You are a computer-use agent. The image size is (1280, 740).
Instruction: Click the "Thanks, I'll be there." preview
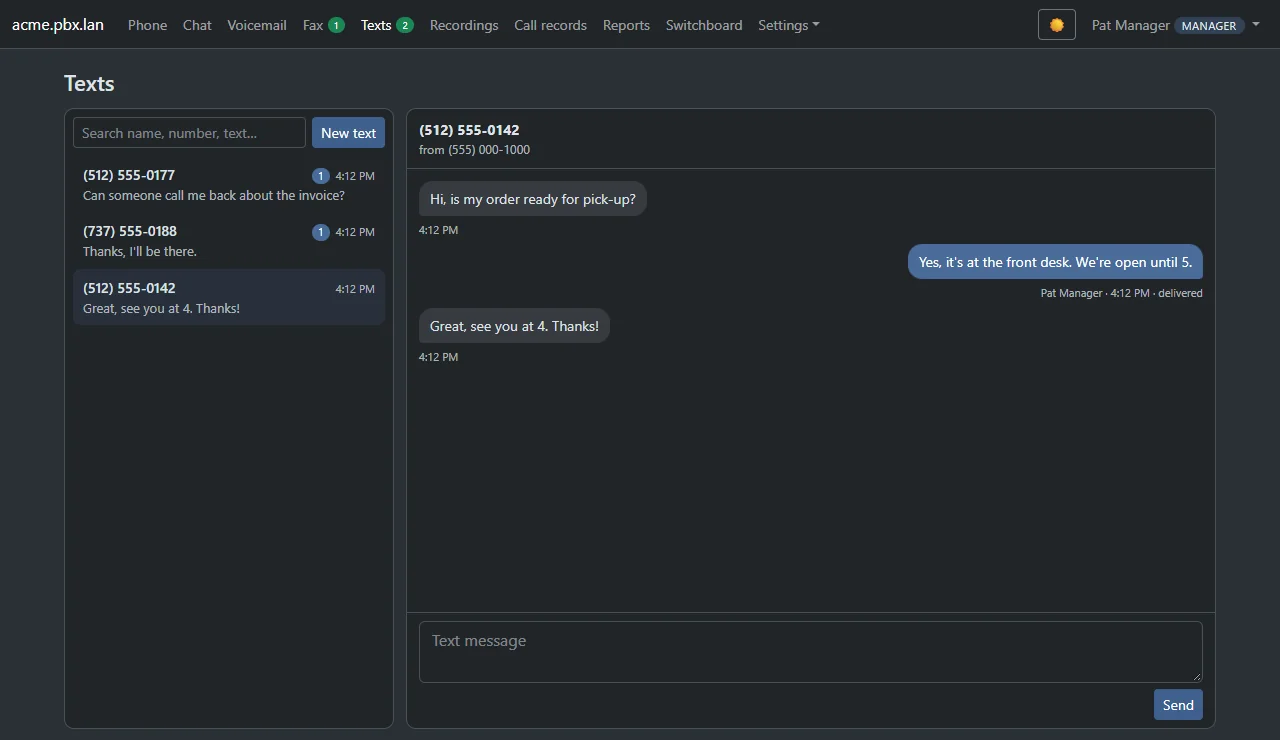(x=140, y=252)
